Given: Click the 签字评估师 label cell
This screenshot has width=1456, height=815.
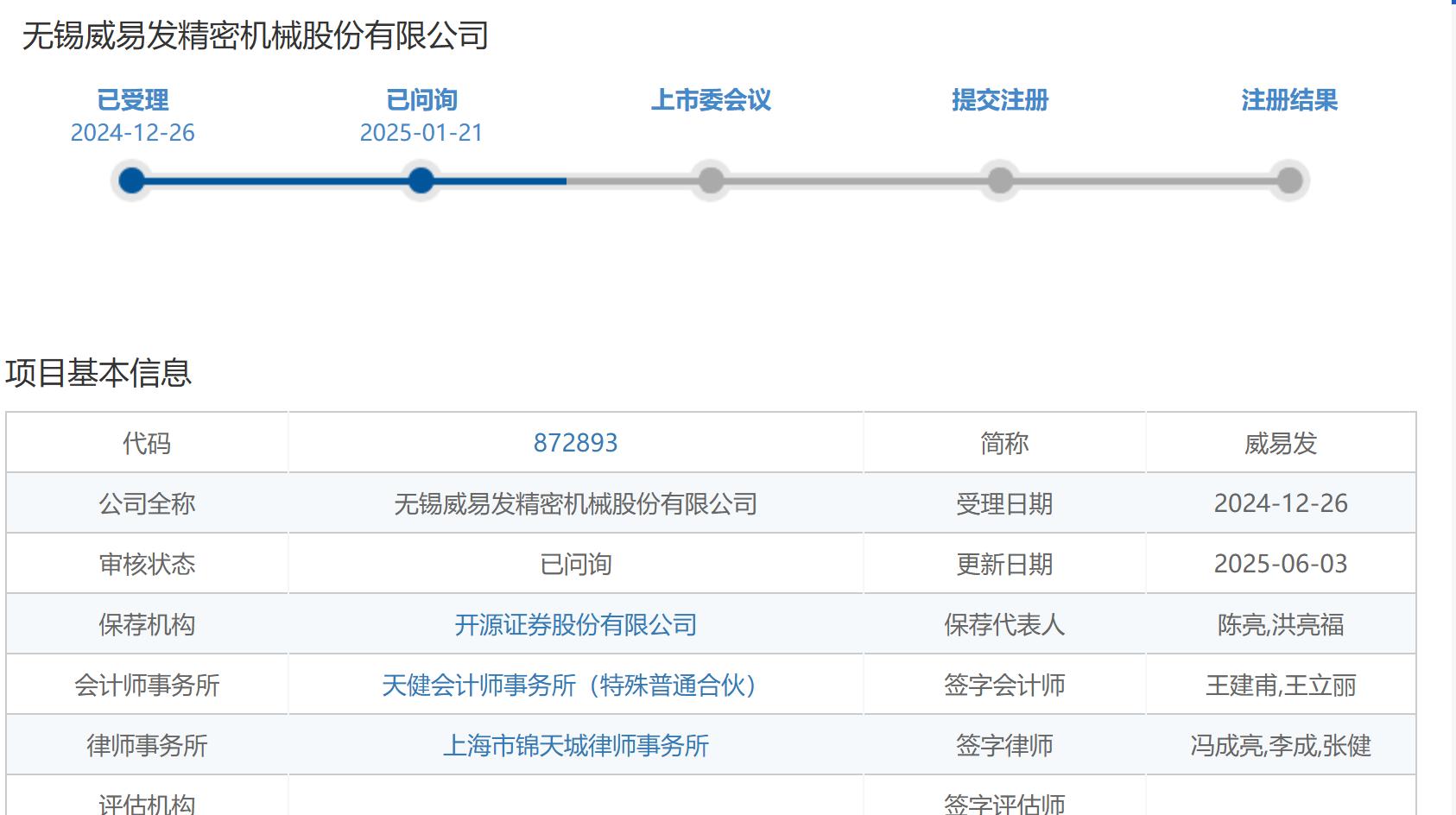Looking at the screenshot, I should 1004,796.
